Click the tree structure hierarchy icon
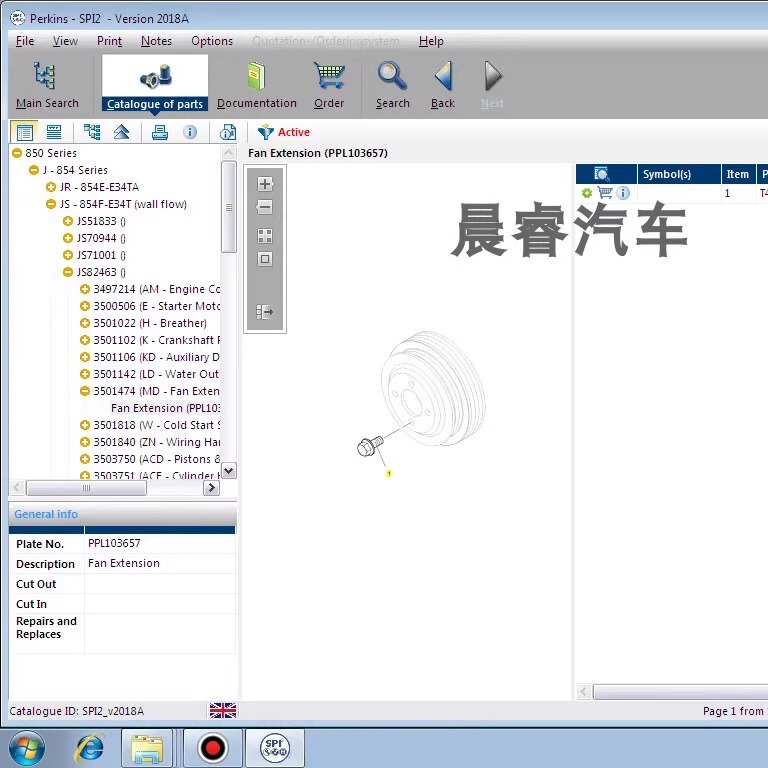Screen dimensions: 768x768 pyautogui.click(x=92, y=132)
